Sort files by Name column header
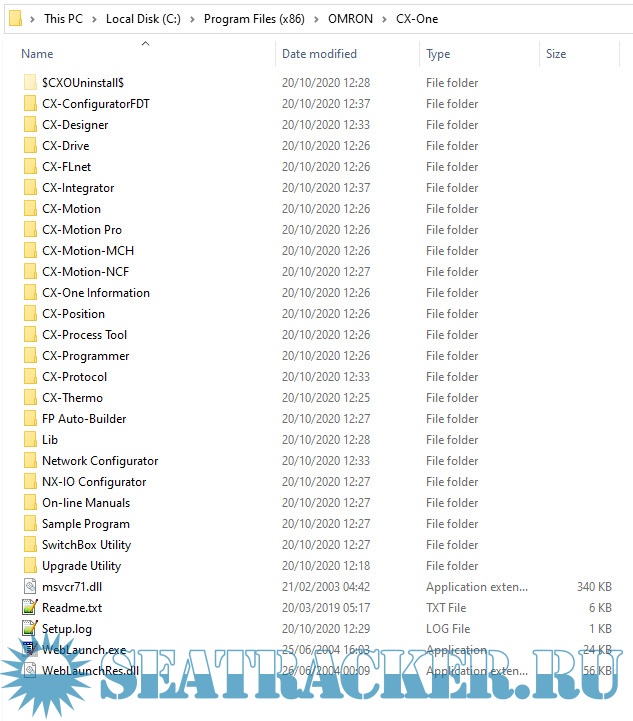633x721 pixels. [x=37, y=54]
